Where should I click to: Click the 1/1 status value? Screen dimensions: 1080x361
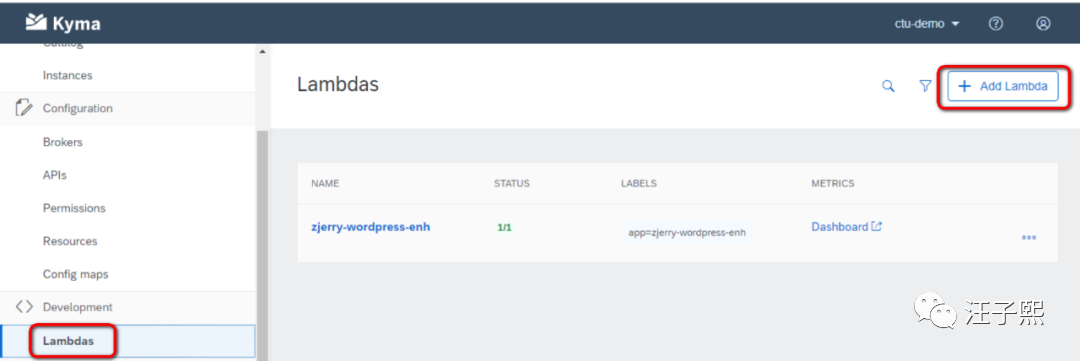point(504,227)
